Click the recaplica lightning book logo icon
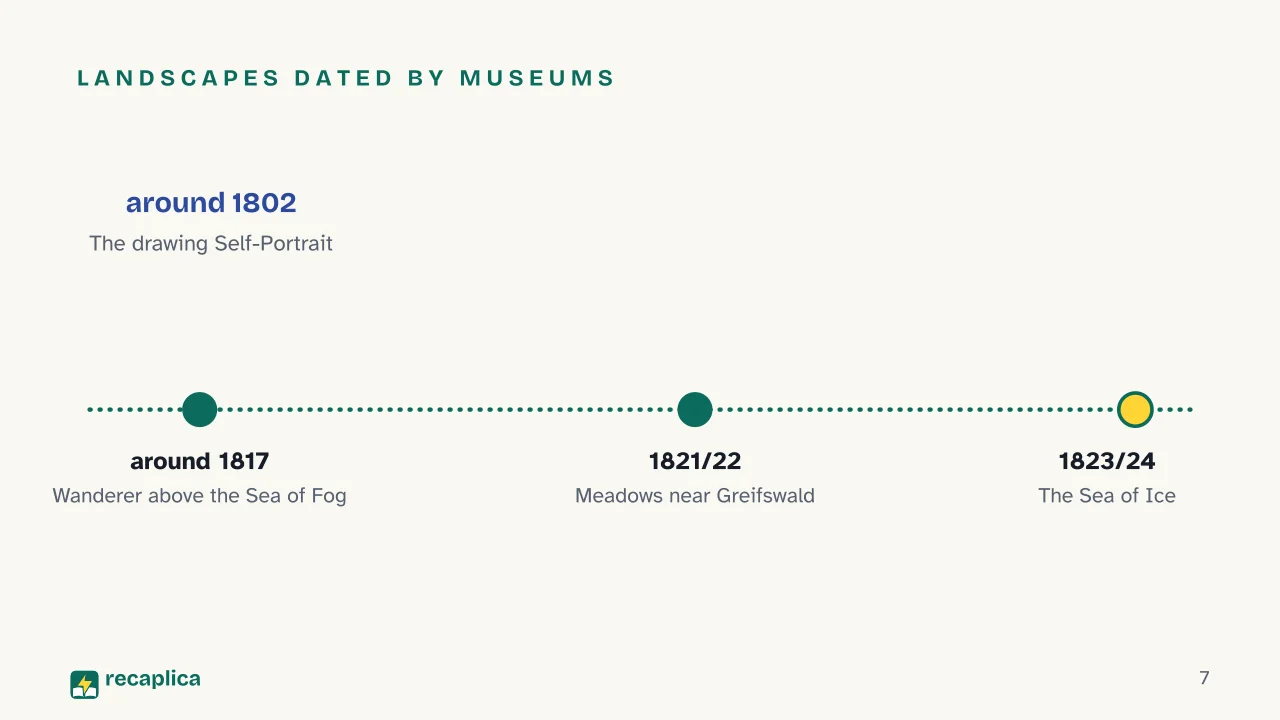Screen dimensions: 1280x720 click(84, 684)
